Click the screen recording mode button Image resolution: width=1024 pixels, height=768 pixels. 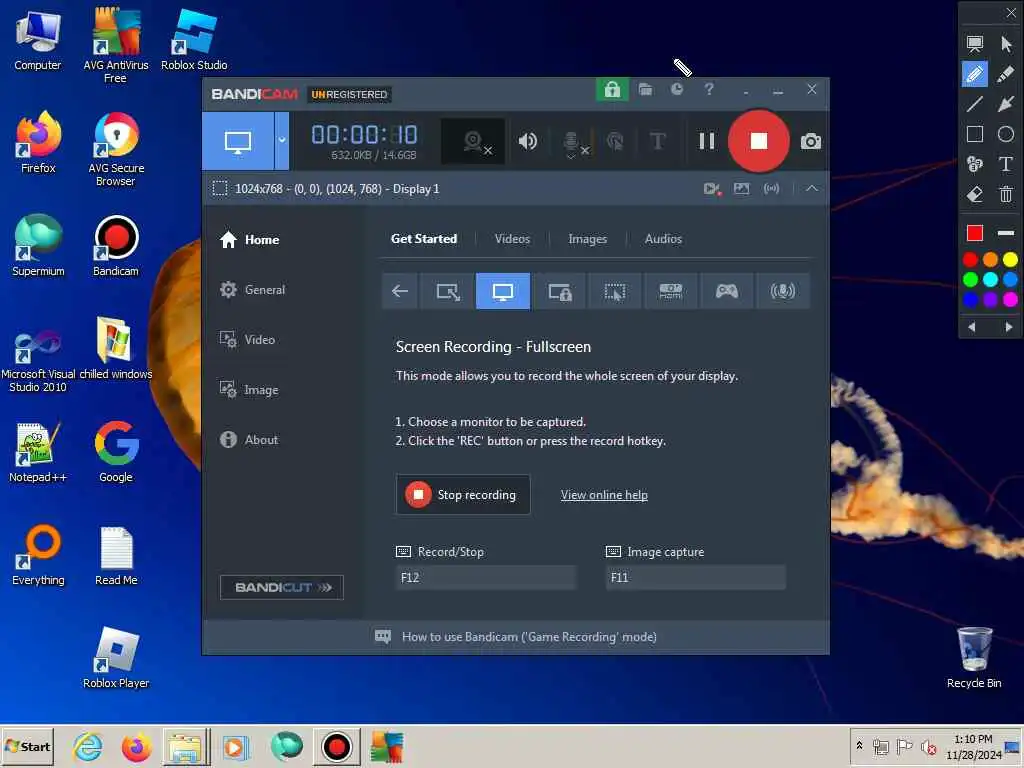pos(238,140)
